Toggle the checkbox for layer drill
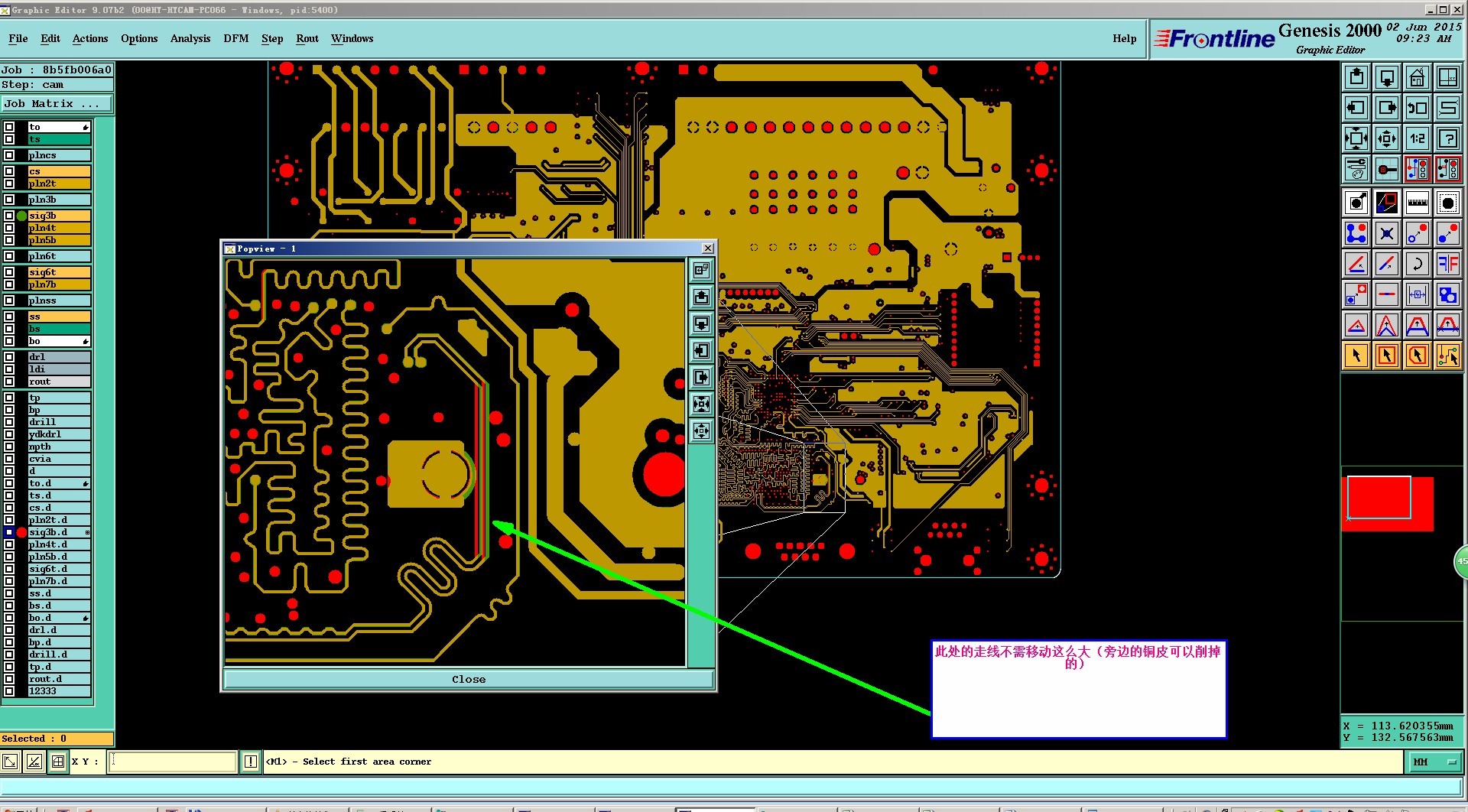This screenshot has width=1468, height=812. [x=9, y=422]
